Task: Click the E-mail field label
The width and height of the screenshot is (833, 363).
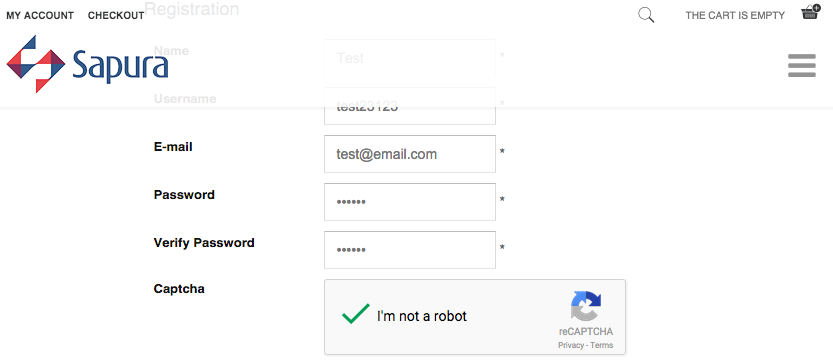Action: point(173,147)
